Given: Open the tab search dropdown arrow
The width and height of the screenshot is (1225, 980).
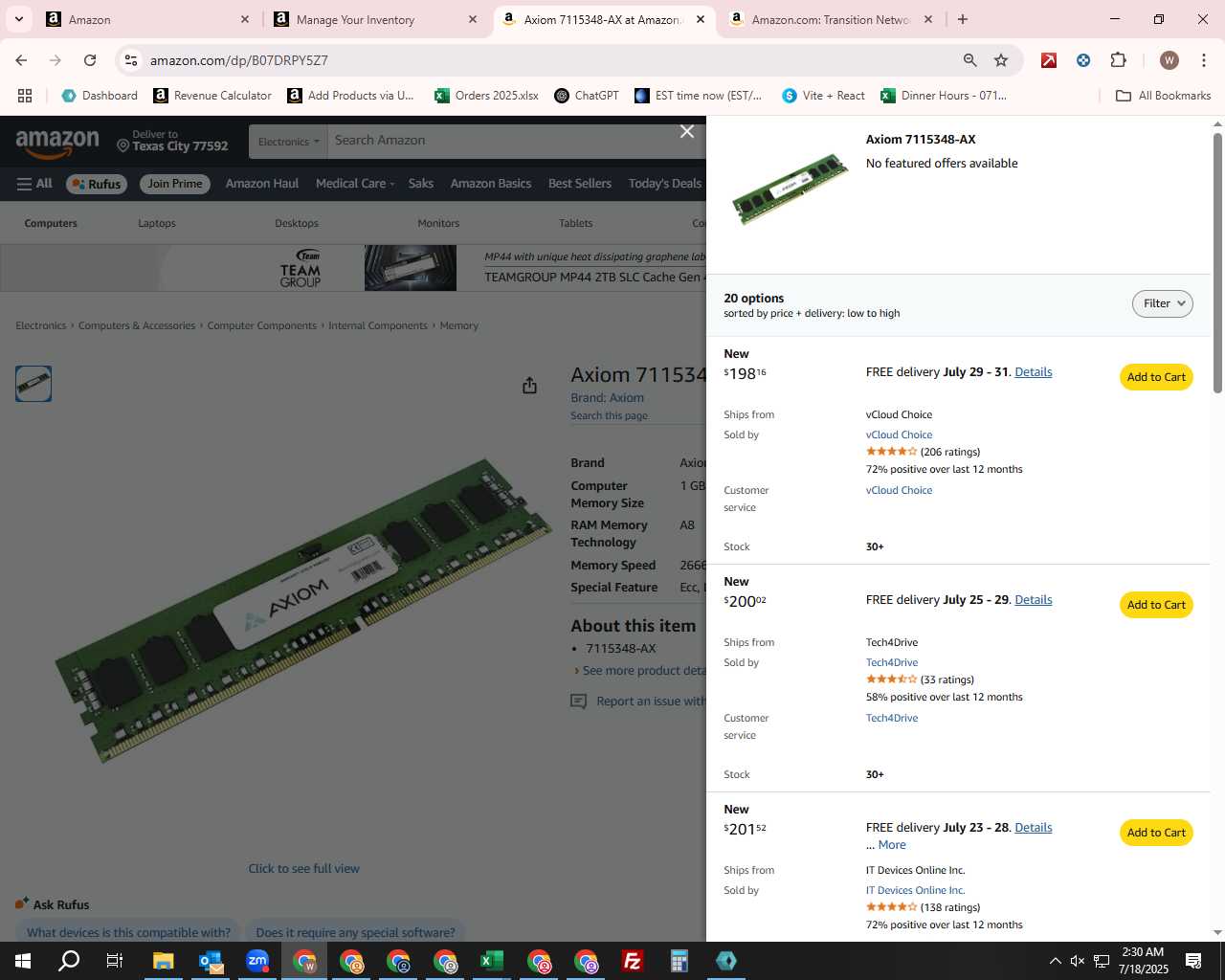Looking at the screenshot, I should pyautogui.click(x=18, y=19).
